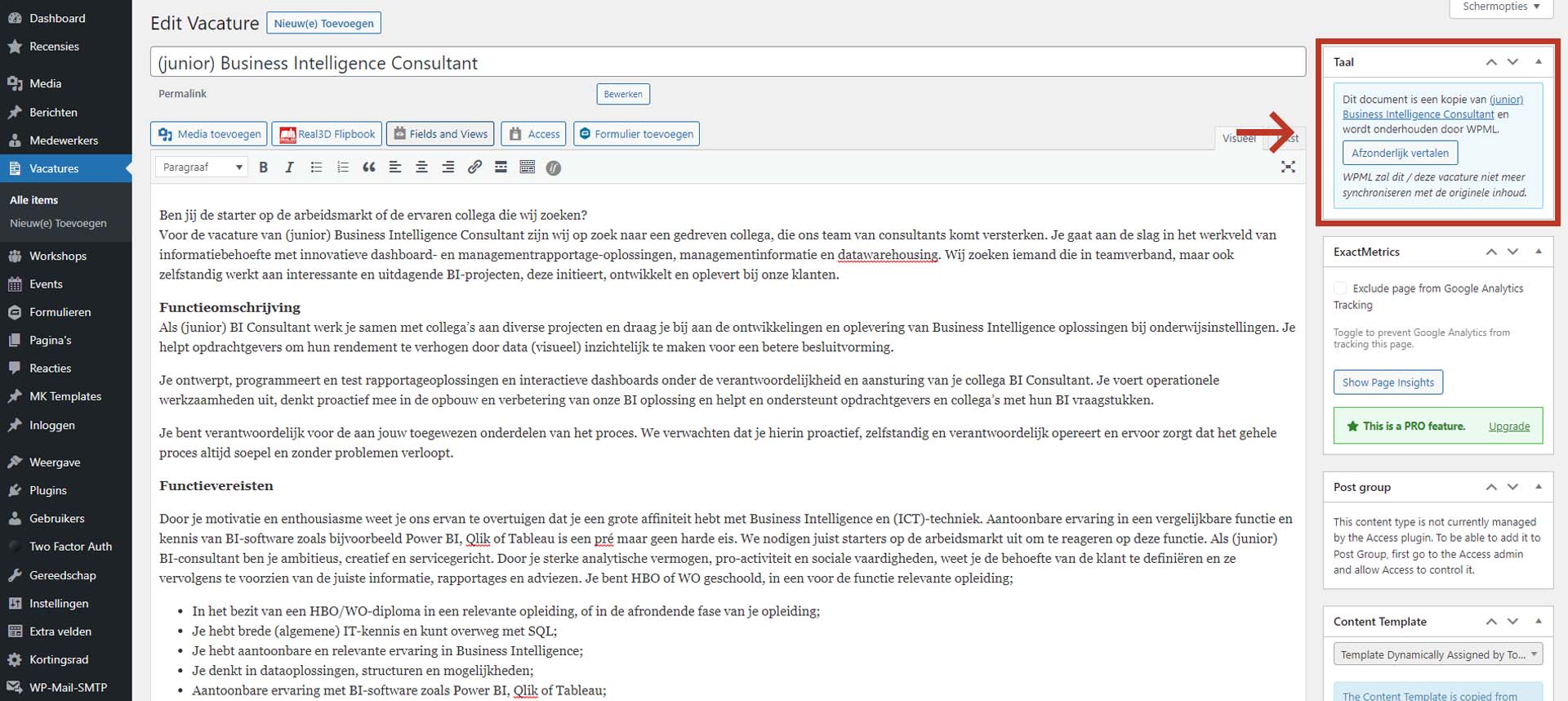Open the Real3D Flipbook button
This screenshot has width=1568, height=701.
click(x=327, y=134)
